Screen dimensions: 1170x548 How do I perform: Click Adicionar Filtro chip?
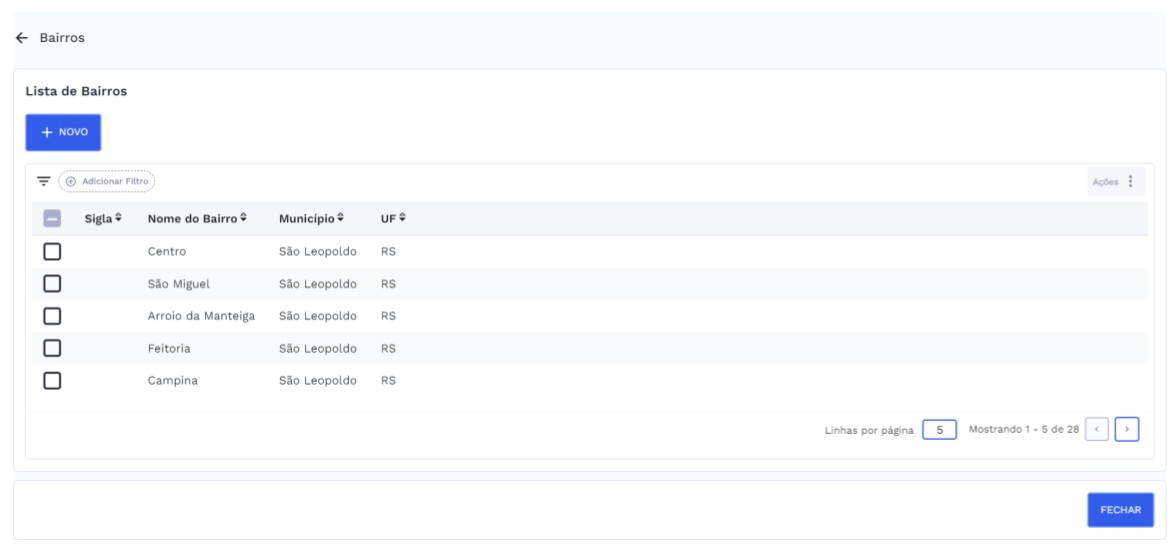coord(106,182)
